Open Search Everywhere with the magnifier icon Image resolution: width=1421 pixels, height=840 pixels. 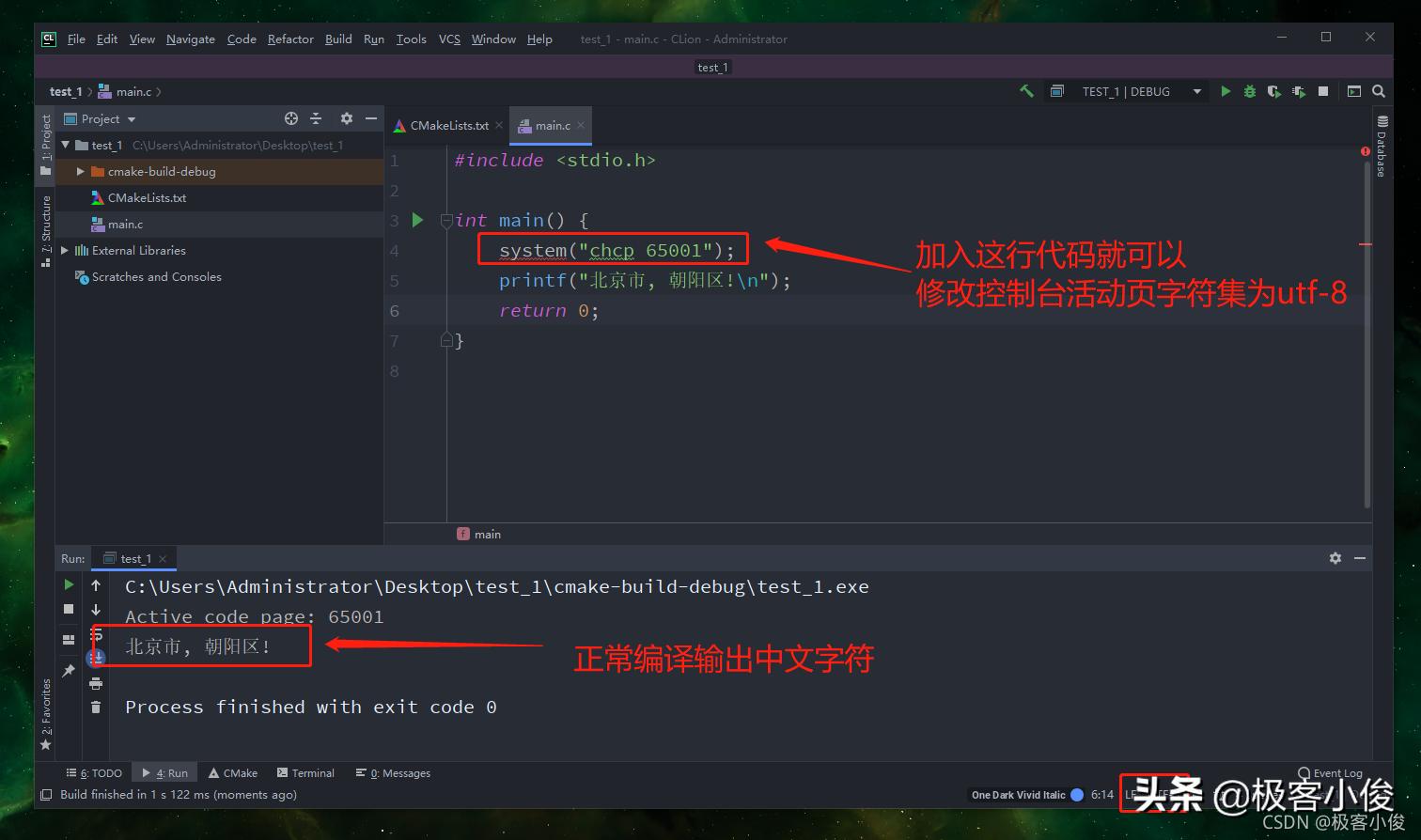1378,91
